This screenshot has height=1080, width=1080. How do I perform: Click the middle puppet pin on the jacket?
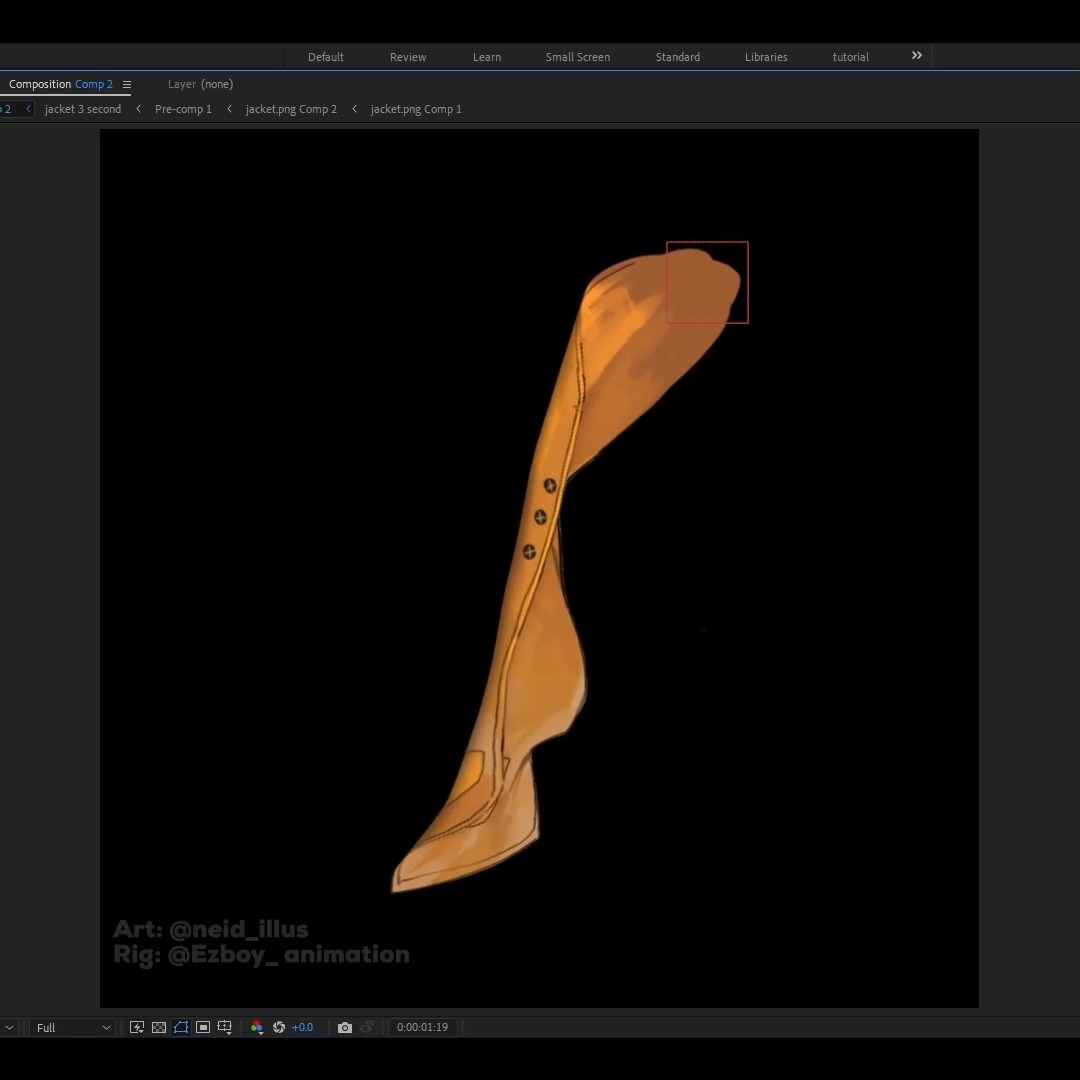pyautogui.click(x=540, y=517)
